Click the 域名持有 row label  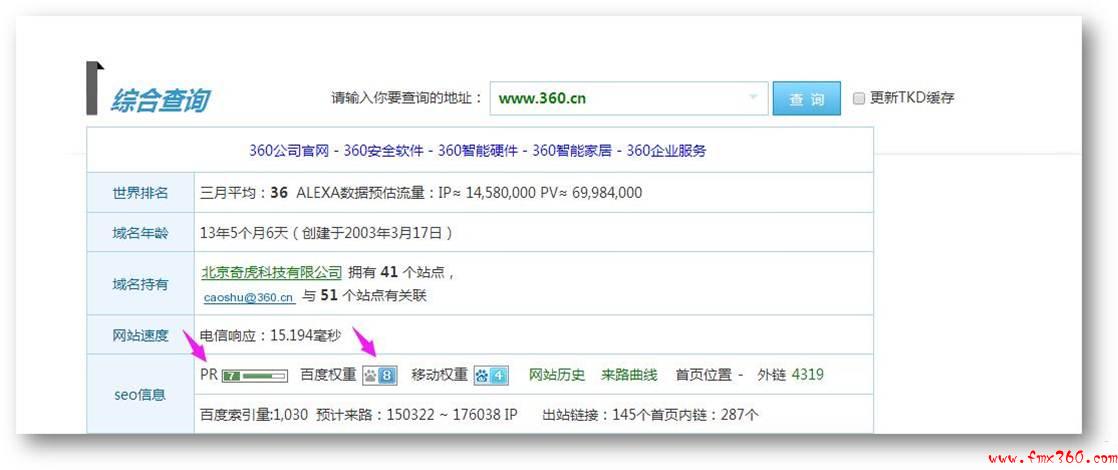[140, 284]
